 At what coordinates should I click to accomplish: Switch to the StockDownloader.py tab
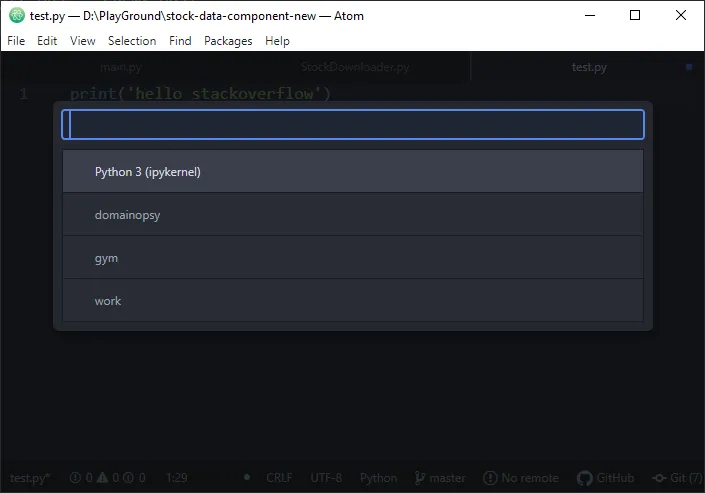click(355, 67)
